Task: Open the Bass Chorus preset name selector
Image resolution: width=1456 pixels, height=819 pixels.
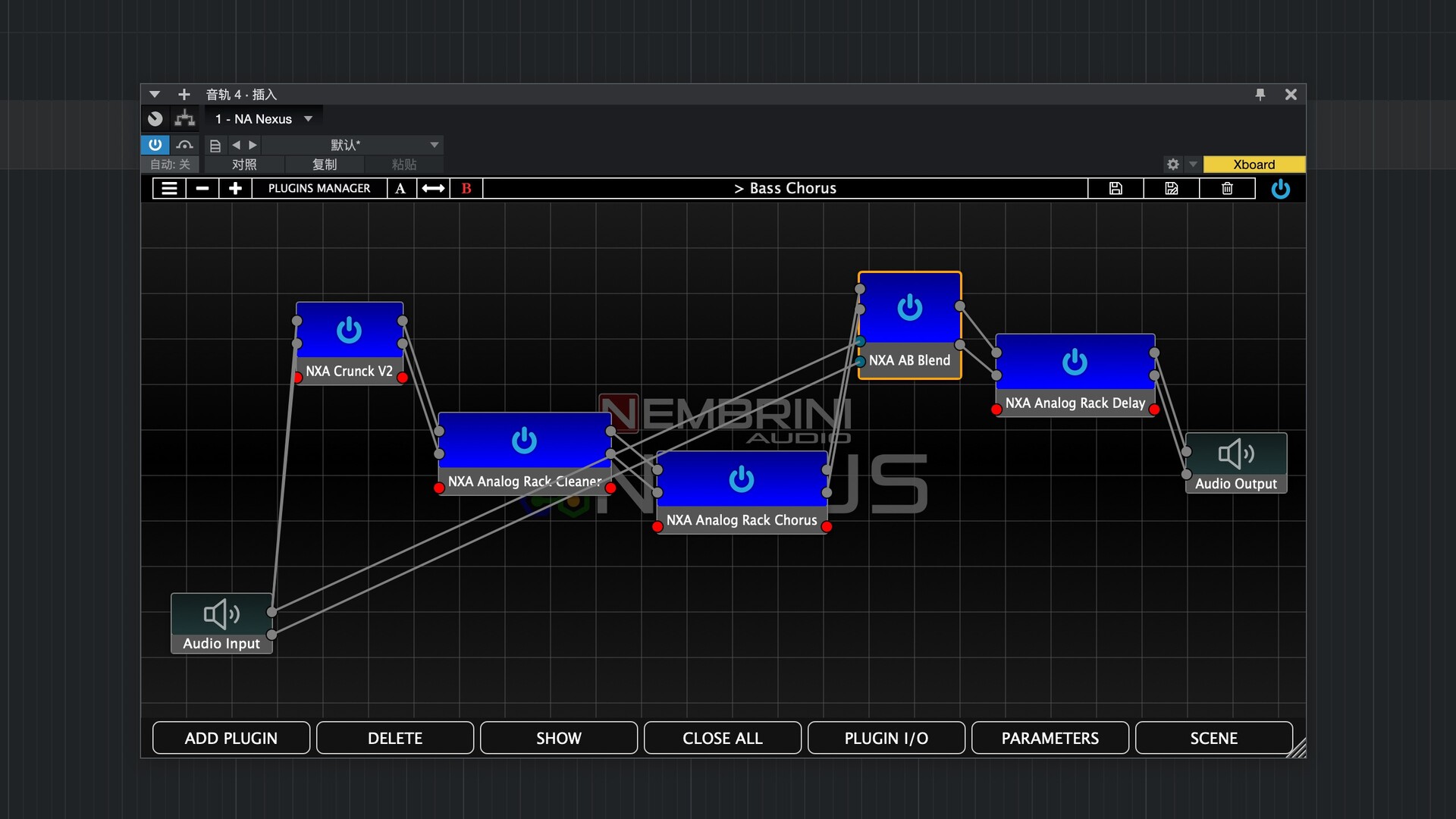Action: [785, 189]
